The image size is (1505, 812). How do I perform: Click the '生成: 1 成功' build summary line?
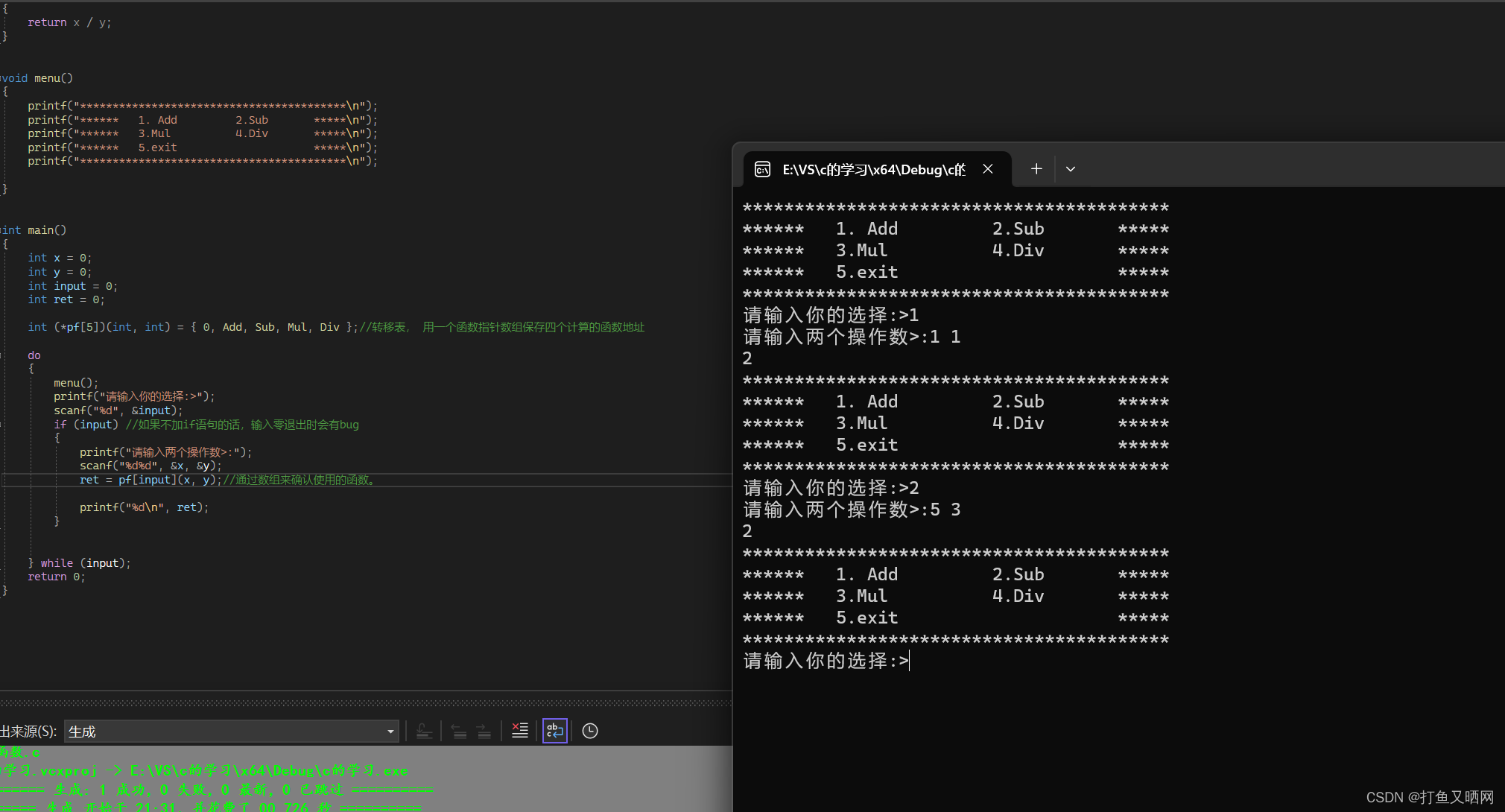216,790
